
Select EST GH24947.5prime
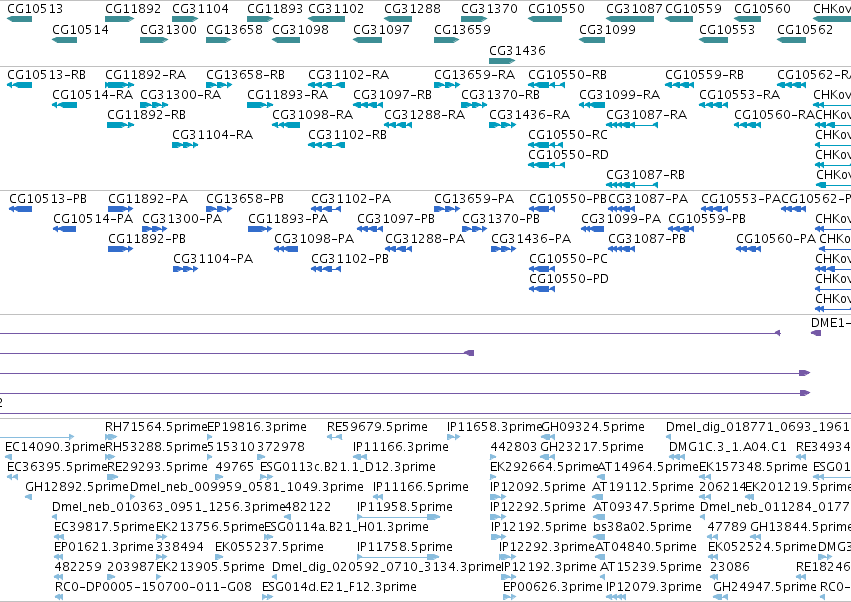click(765, 587)
